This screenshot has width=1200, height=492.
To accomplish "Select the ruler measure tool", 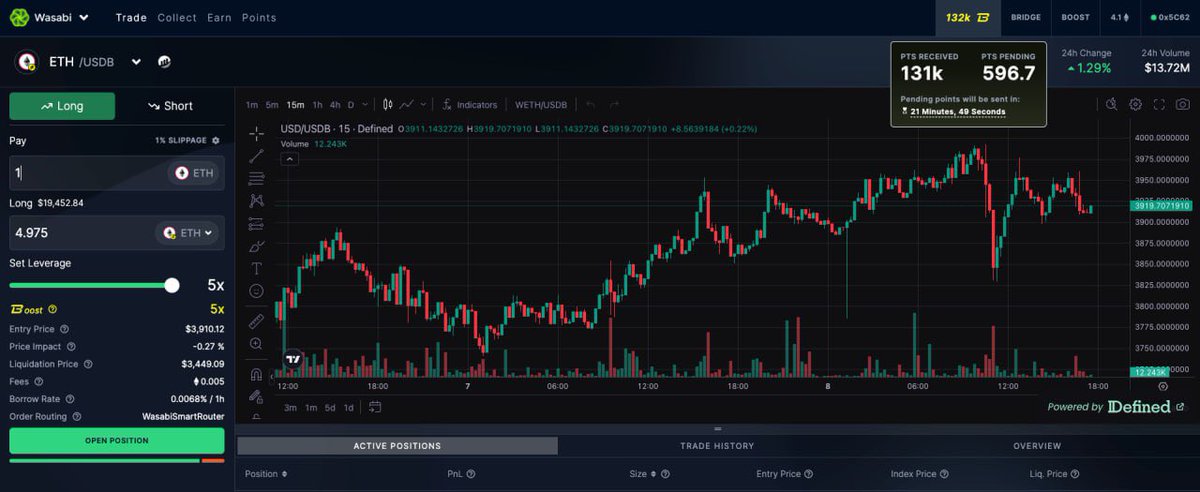I will (x=257, y=321).
